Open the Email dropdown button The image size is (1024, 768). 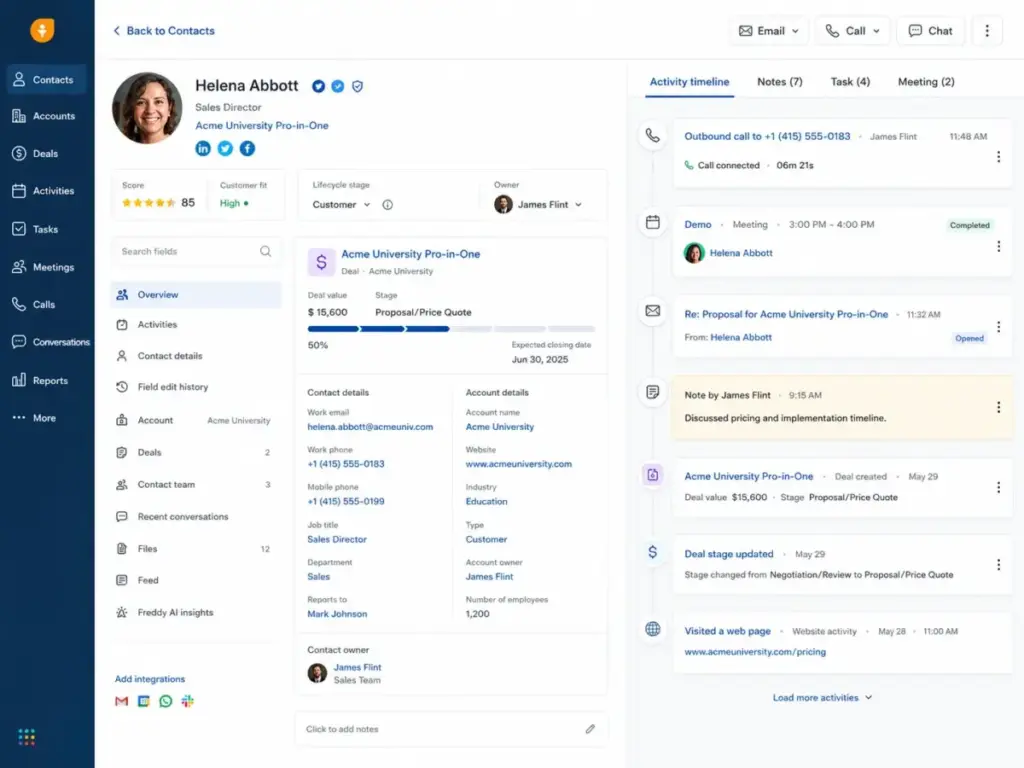tap(769, 31)
